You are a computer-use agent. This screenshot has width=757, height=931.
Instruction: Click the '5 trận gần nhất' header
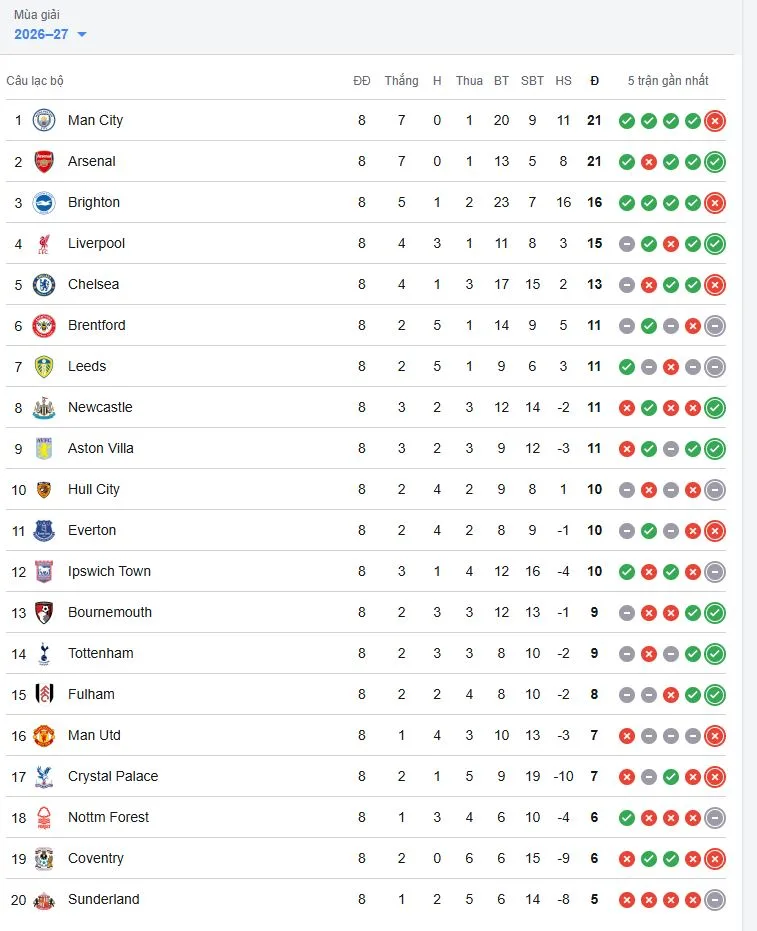pos(668,81)
